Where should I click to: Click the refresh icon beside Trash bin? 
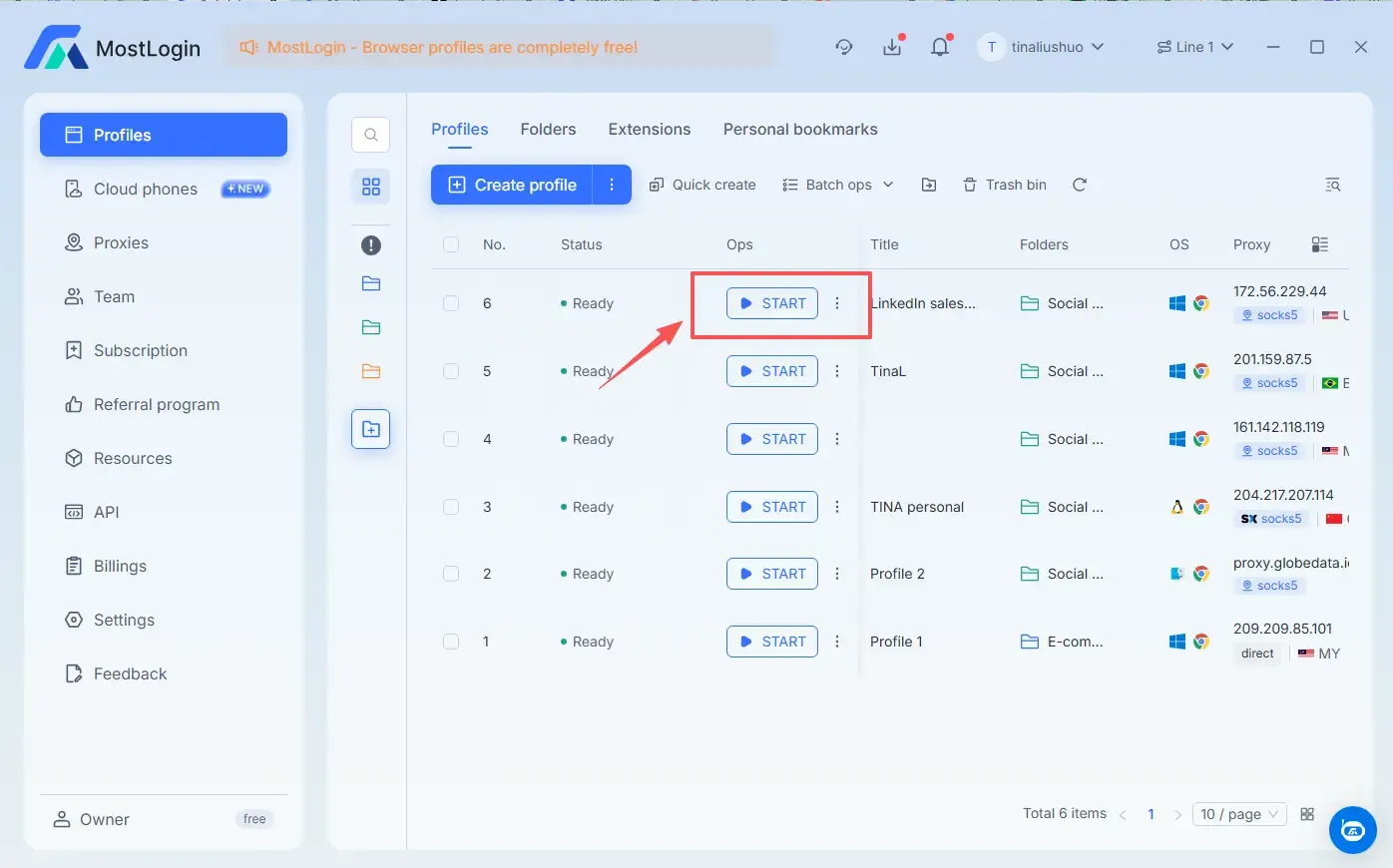1079,185
